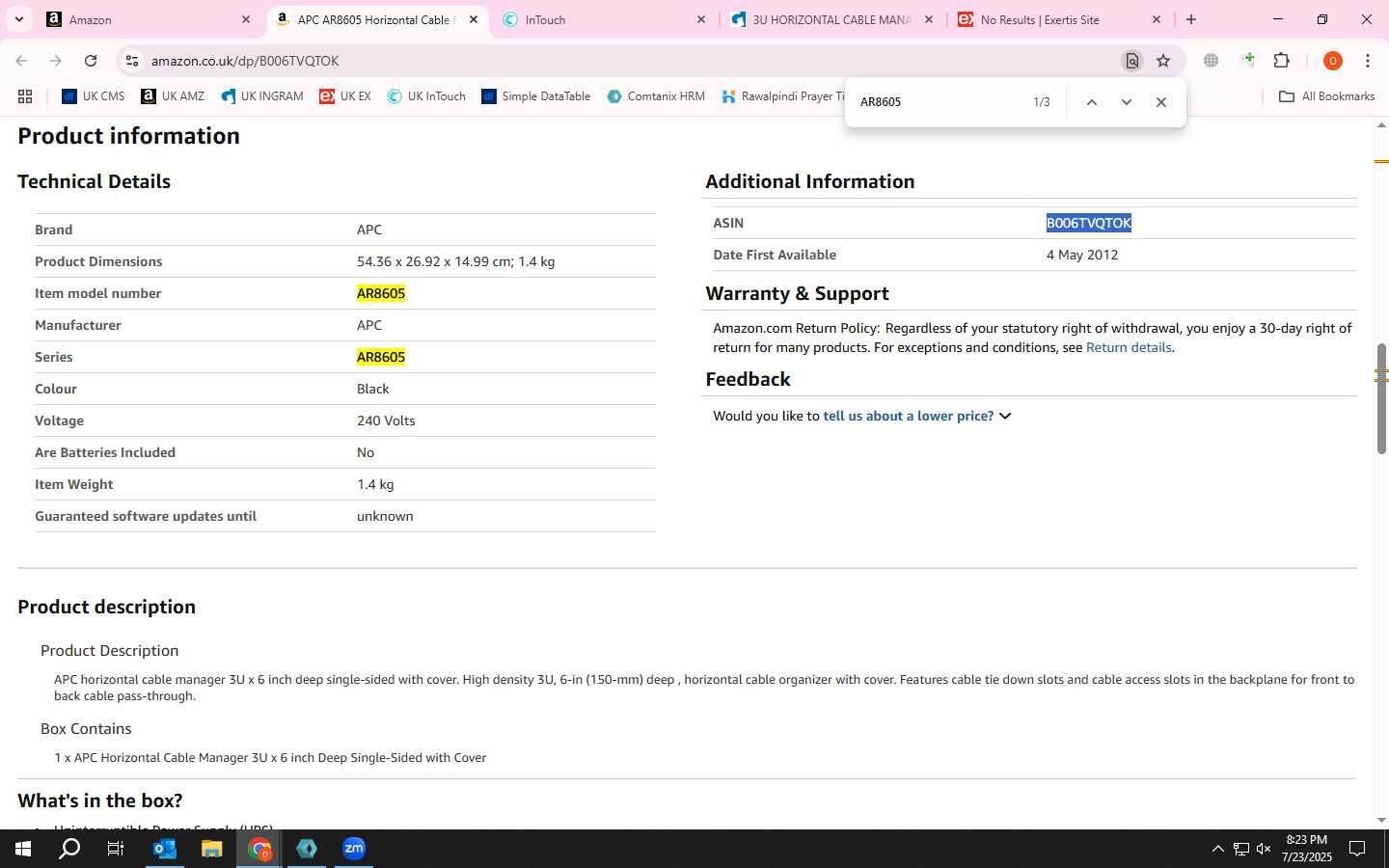The width and height of the screenshot is (1389, 868).
Task: Open UK CMS bookmark
Action: click(94, 96)
